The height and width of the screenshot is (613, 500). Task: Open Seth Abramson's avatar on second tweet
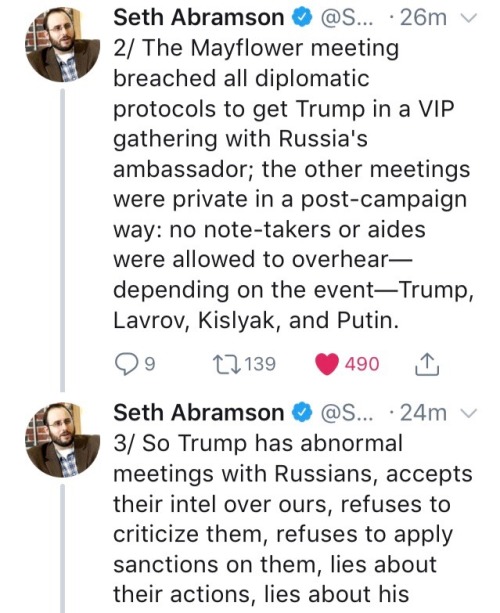pyautogui.click(x=63, y=440)
